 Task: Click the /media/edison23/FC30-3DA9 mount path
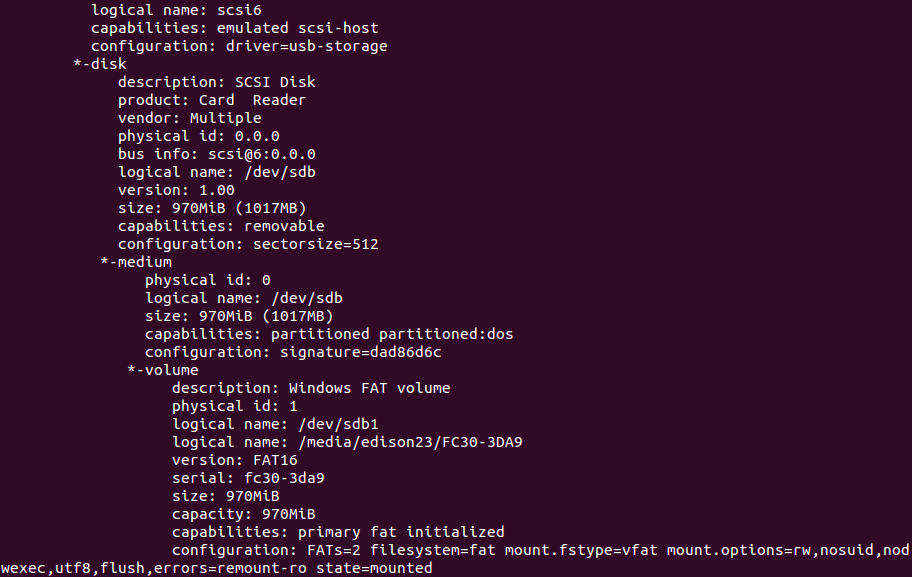[411, 442]
